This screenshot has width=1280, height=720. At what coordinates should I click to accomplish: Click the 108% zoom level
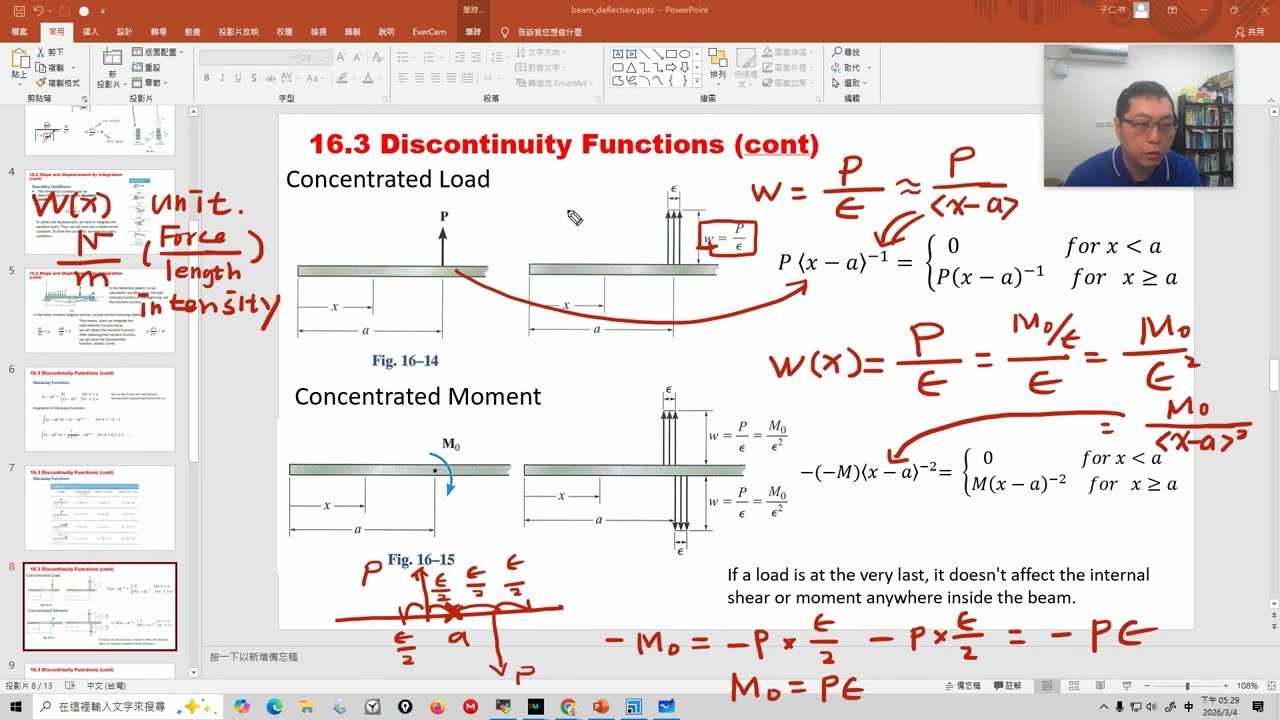click(1248, 686)
